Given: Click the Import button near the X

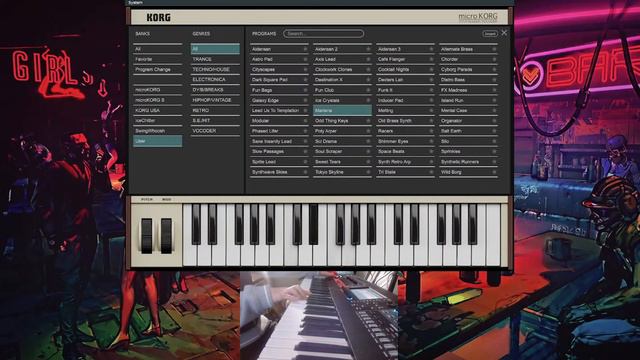Looking at the screenshot, I should tap(490, 33).
